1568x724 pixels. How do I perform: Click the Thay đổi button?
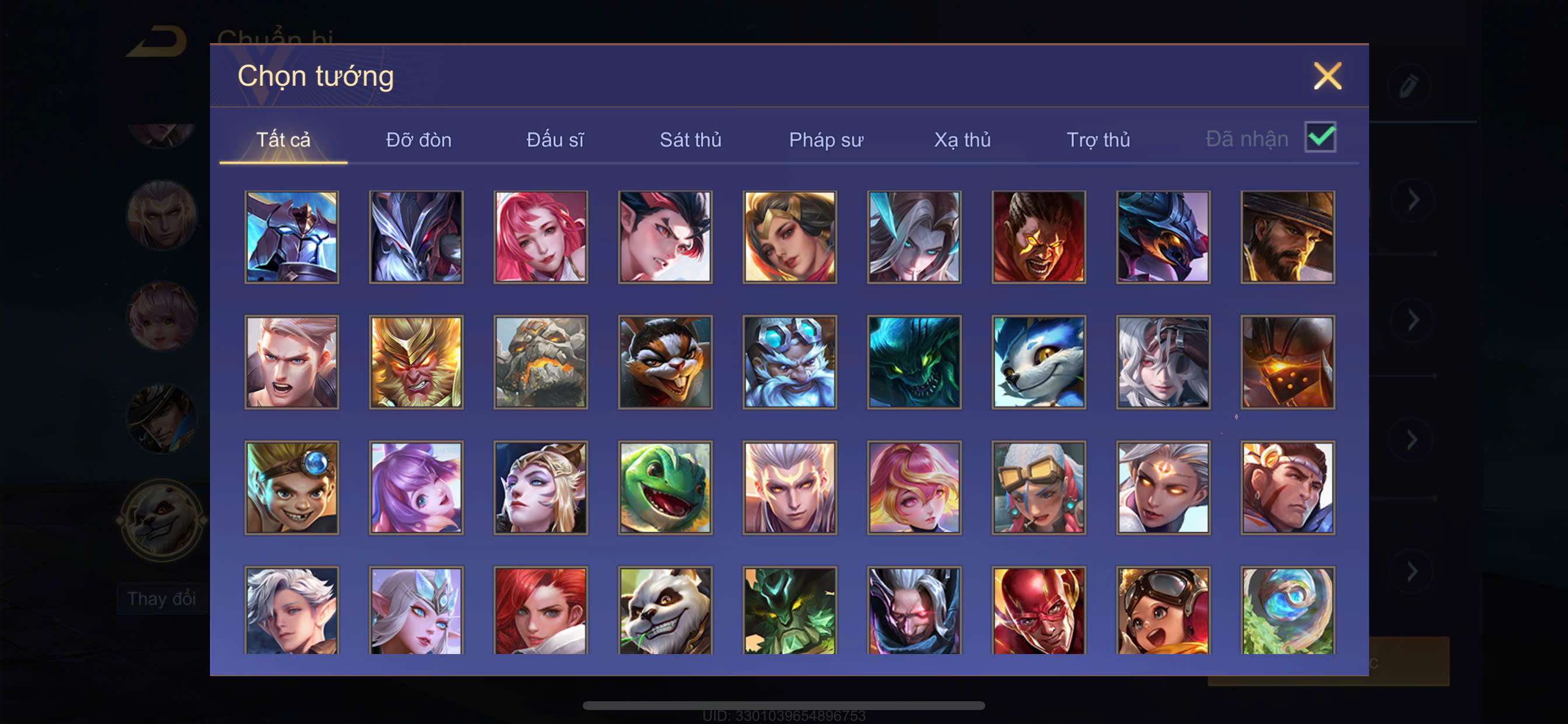(162, 599)
